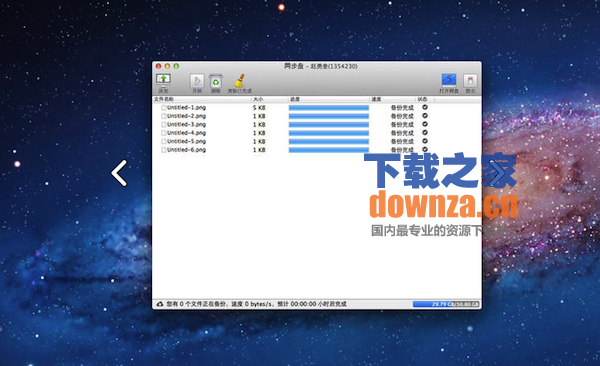Click the broom Clear Completed icon
The height and width of the screenshot is (366, 600).
[240, 80]
